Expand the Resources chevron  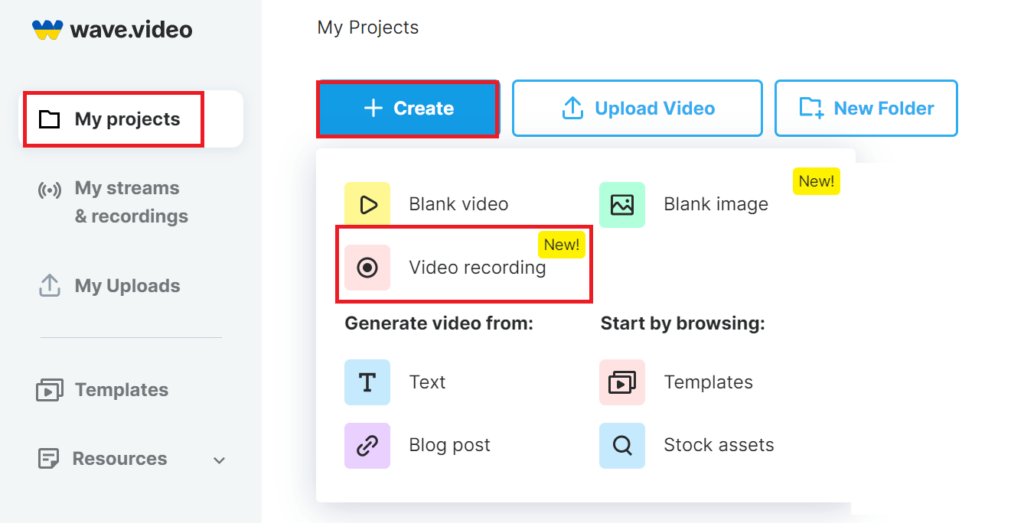pyautogui.click(x=219, y=460)
